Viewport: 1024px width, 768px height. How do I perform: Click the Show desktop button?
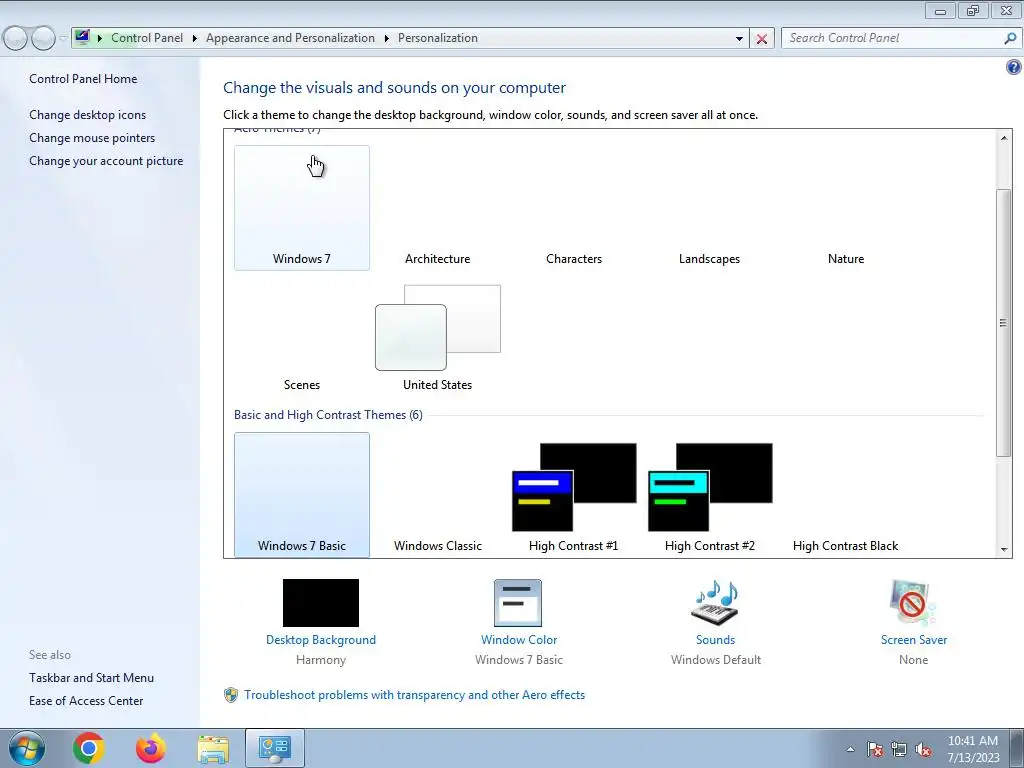coord(1017,748)
